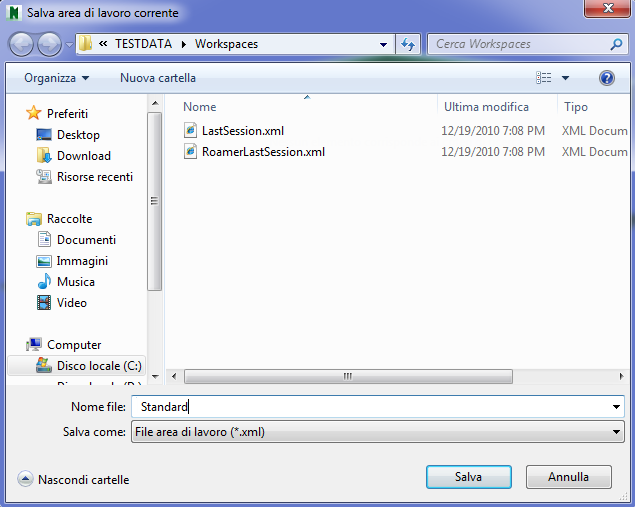Select TESTDATA in the address breadcrumb

click(143, 44)
